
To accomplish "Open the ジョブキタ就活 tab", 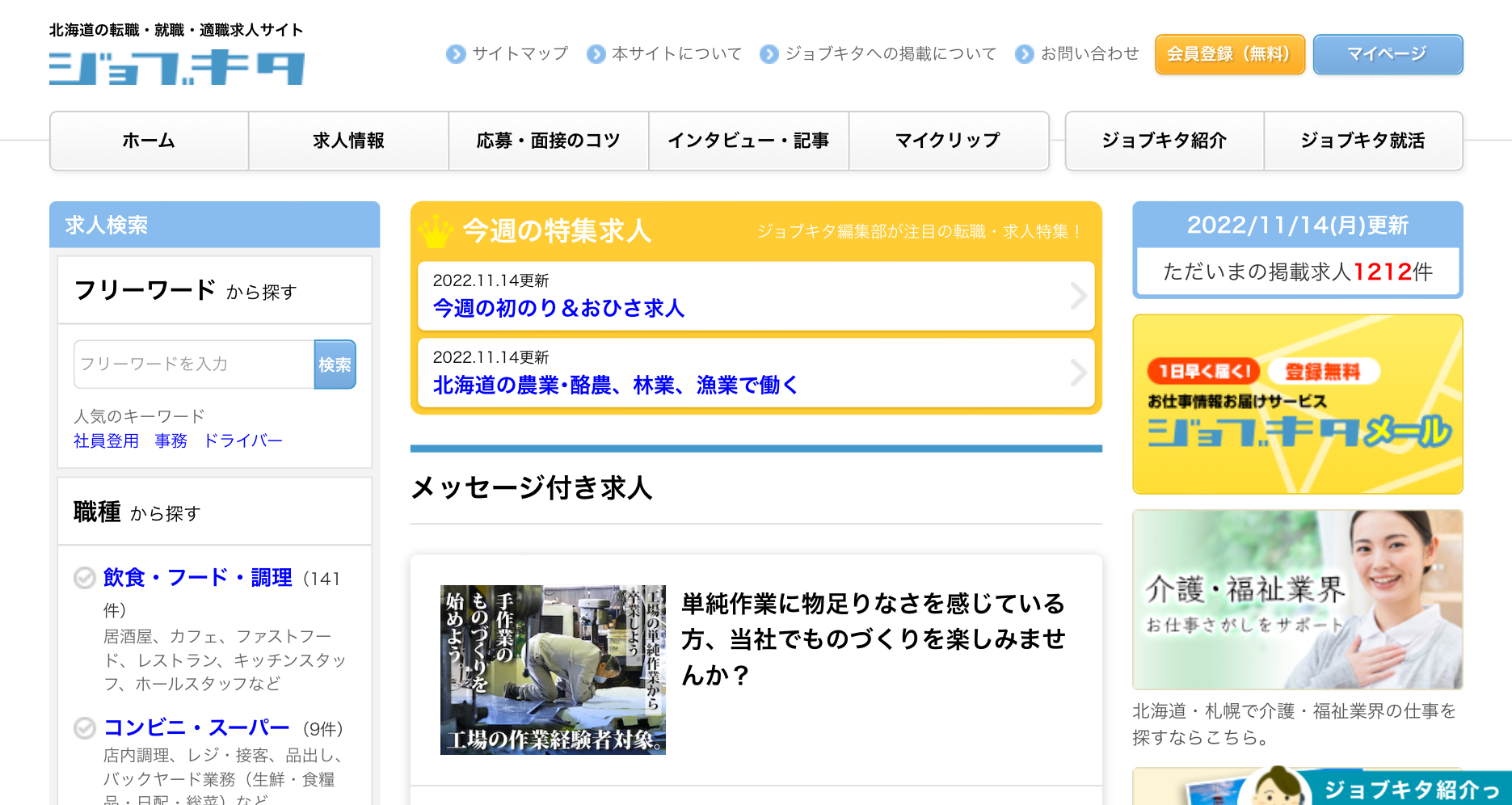I will tap(1363, 141).
